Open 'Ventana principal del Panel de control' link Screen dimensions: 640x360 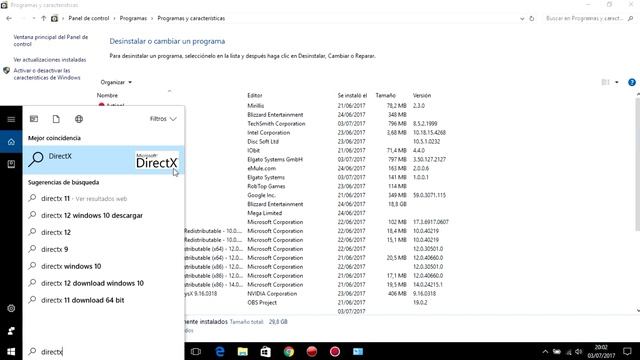pyautogui.click(x=51, y=40)
